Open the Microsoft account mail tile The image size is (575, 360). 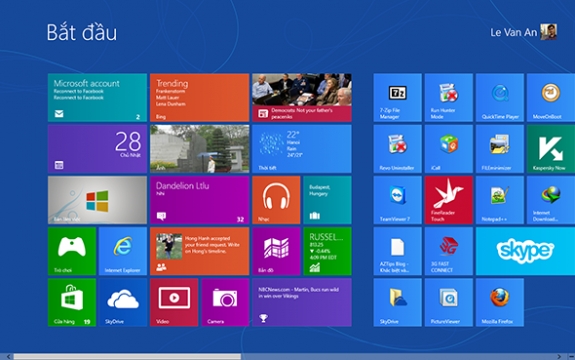[x=97, y=98]
